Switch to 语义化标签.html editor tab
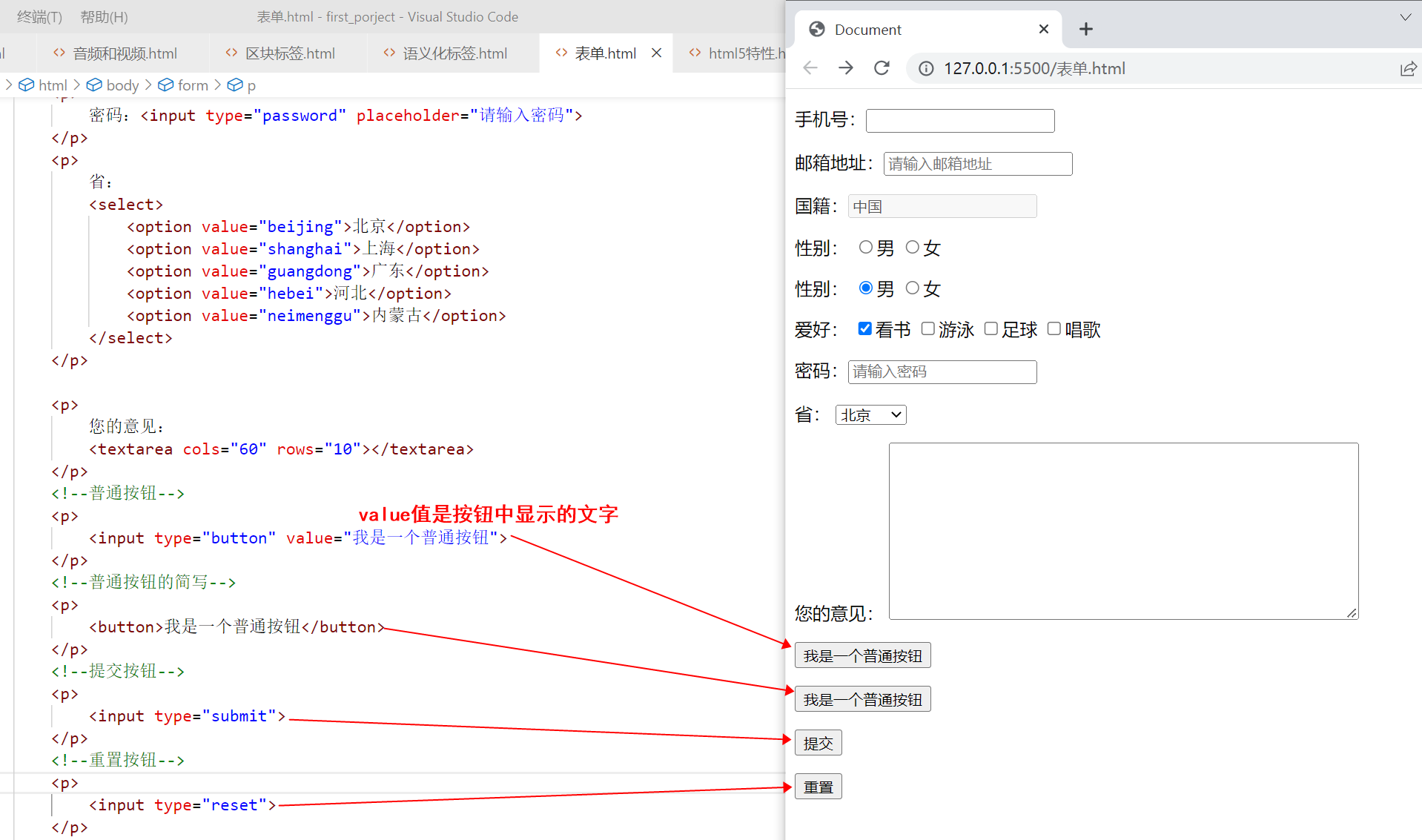Image resolution: width=1422 pixels, height=840 pixels. 453,53
